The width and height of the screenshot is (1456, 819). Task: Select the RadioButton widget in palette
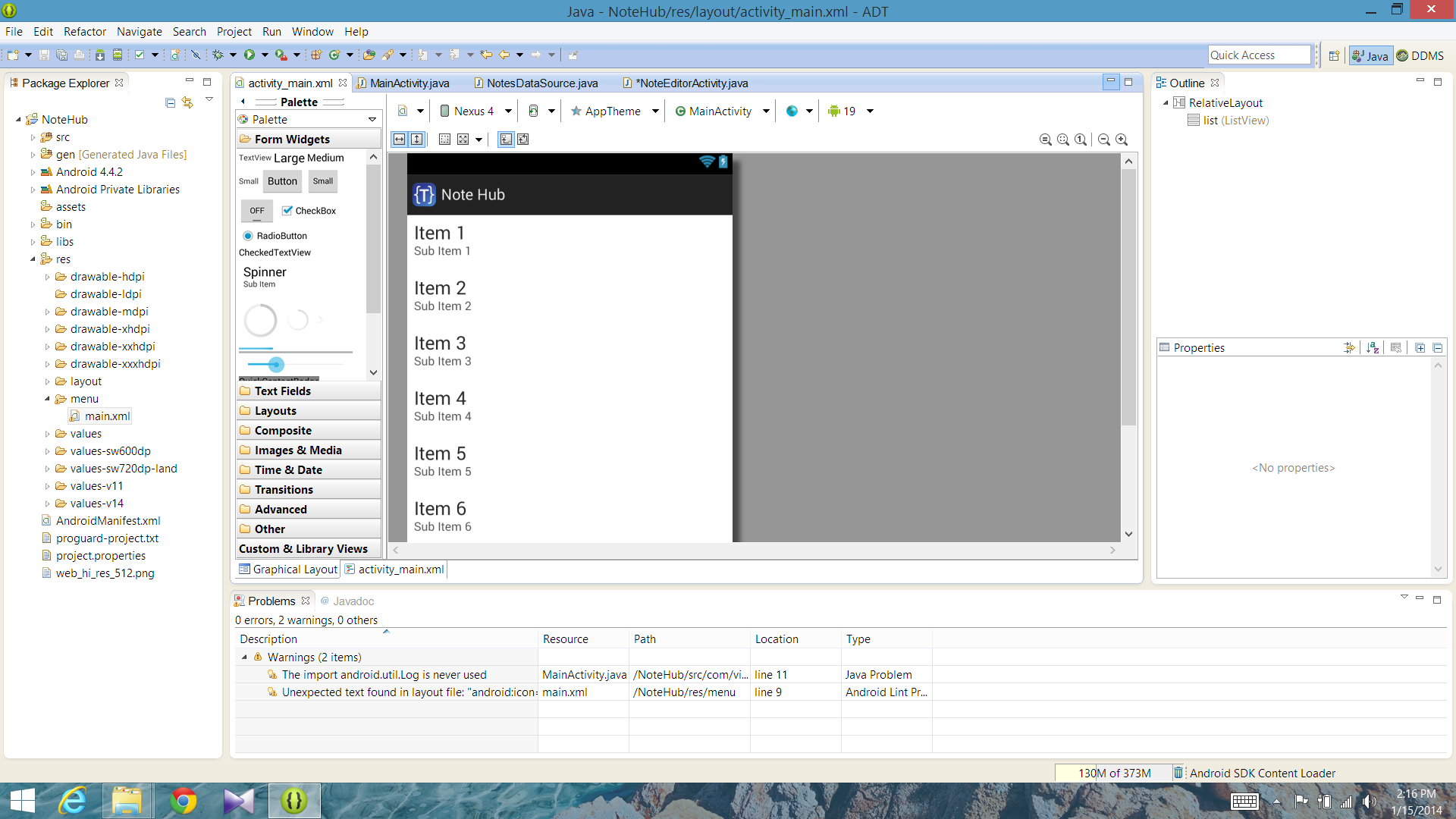(x=275, y=236)
